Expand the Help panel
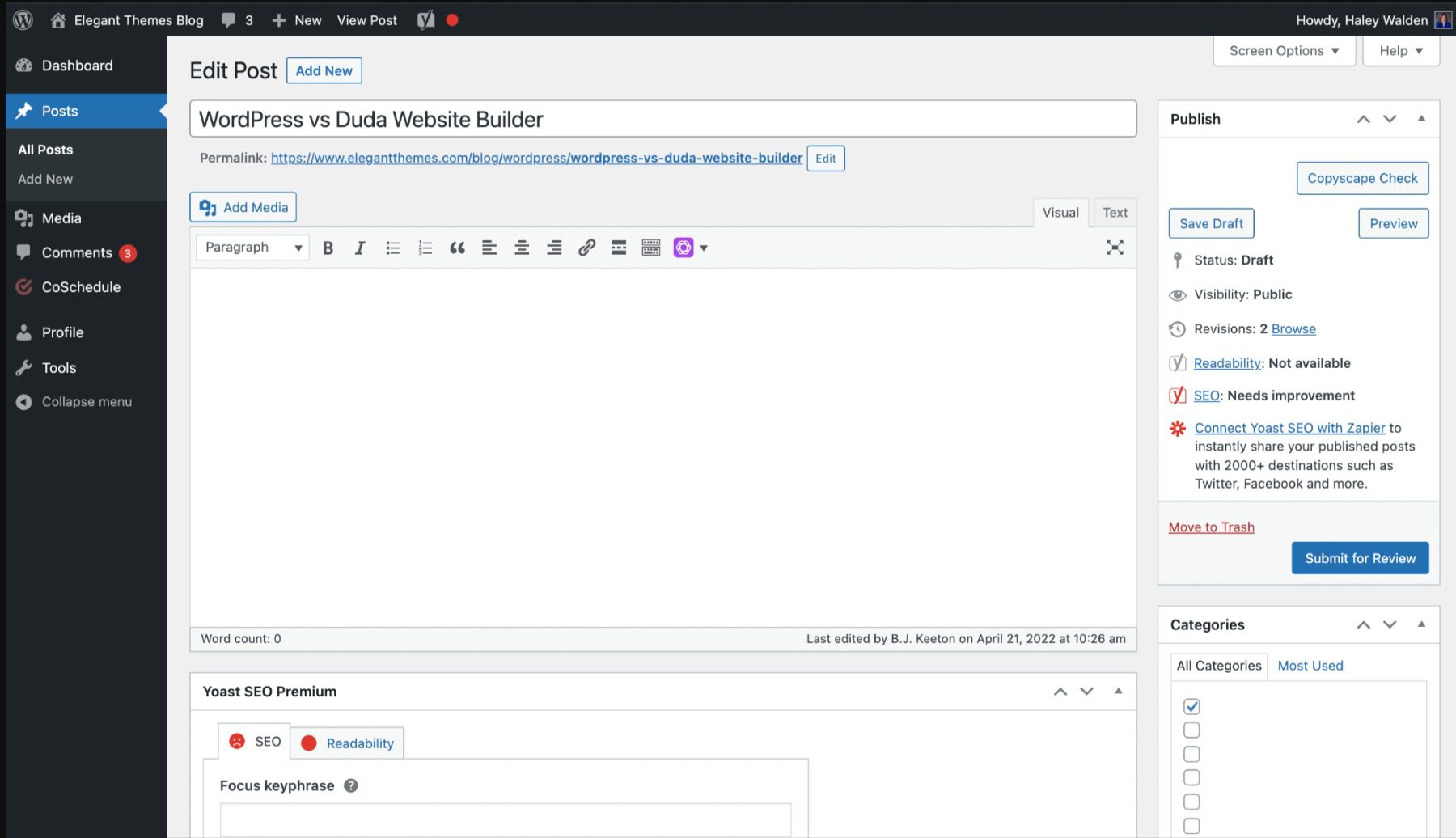1456x838 pixels. pos(1401,50)
